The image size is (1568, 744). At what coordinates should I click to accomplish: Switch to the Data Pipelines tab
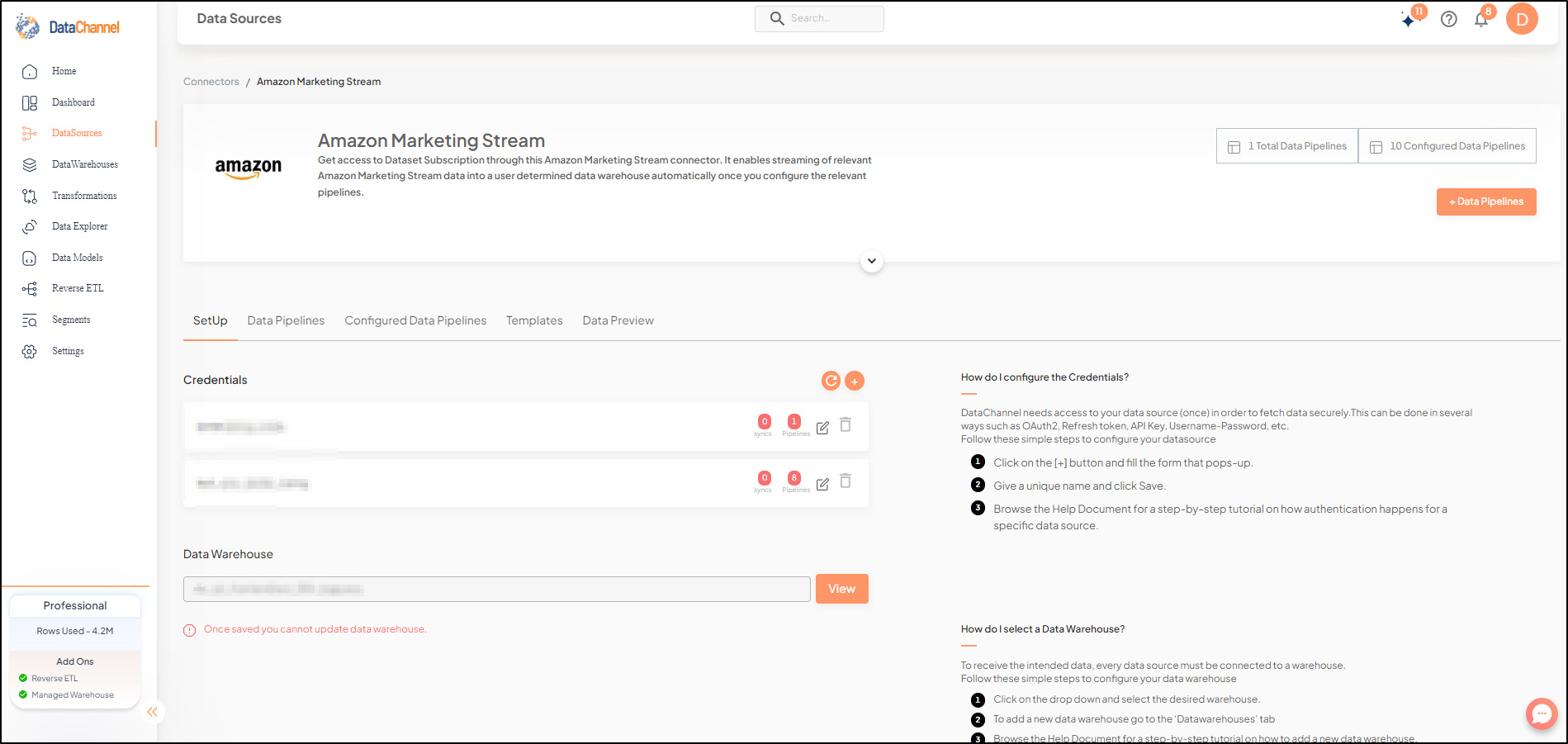point(286,320)
